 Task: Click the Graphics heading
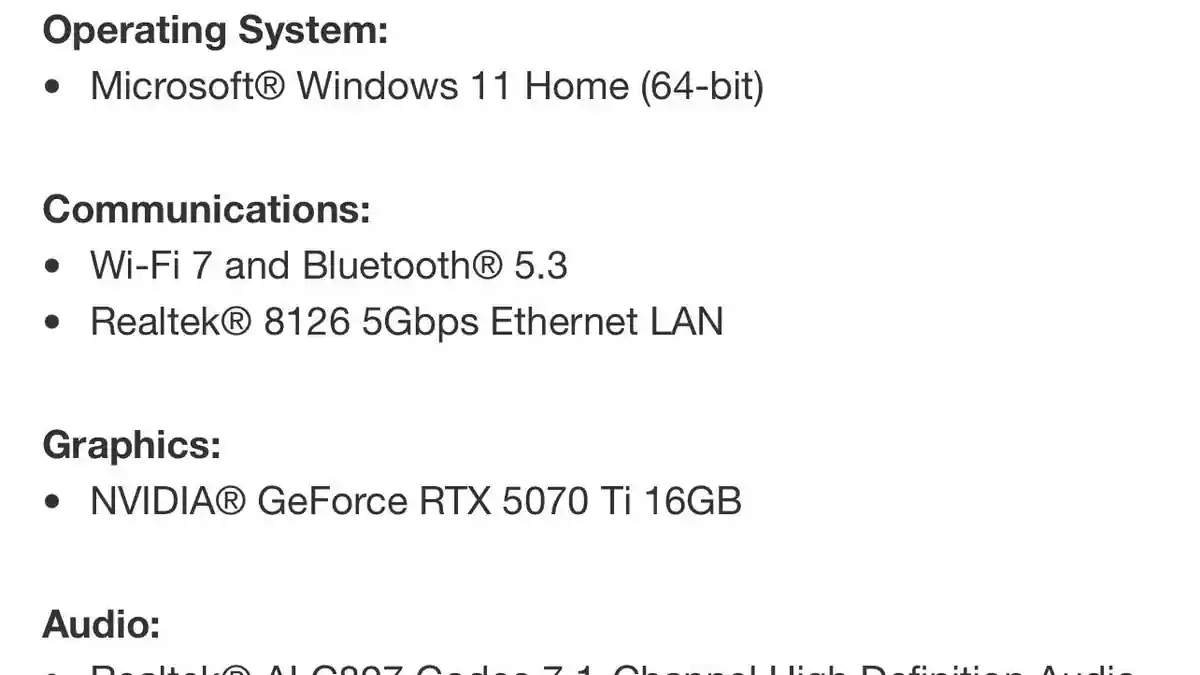[x=131, y=444]
